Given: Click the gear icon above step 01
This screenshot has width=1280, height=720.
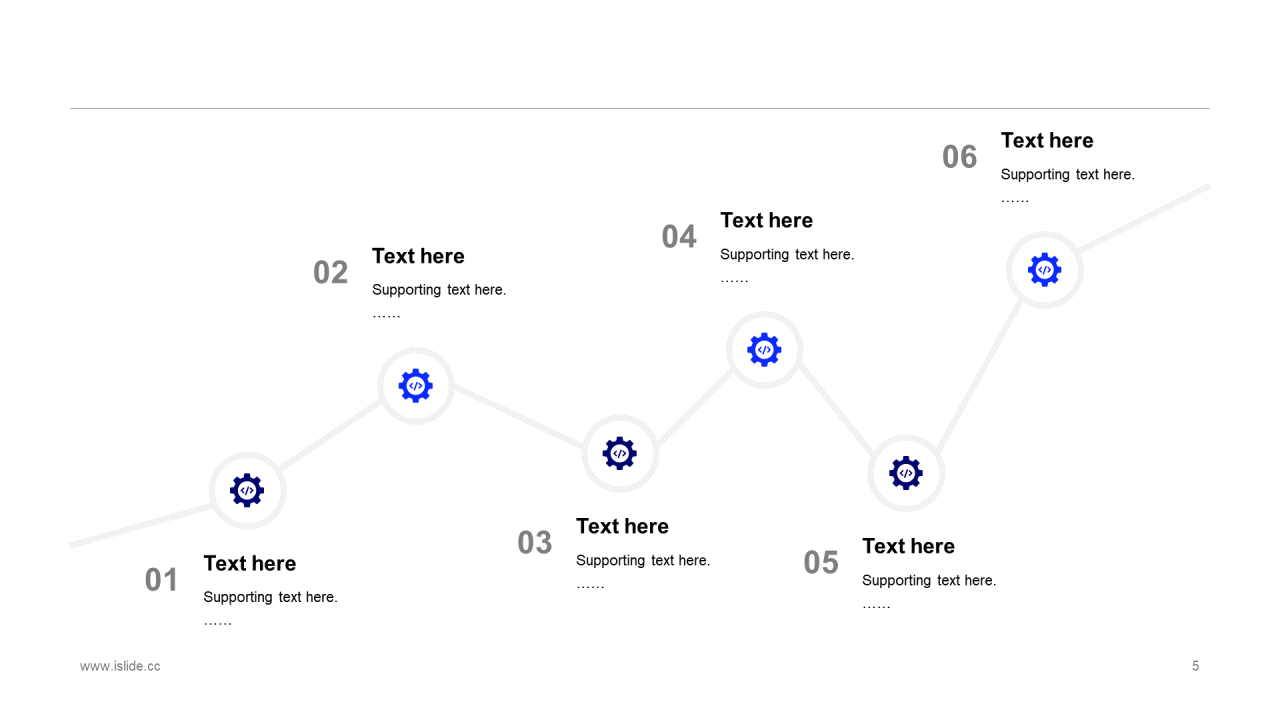Looking at the screenshot, I should click(247, 491).
